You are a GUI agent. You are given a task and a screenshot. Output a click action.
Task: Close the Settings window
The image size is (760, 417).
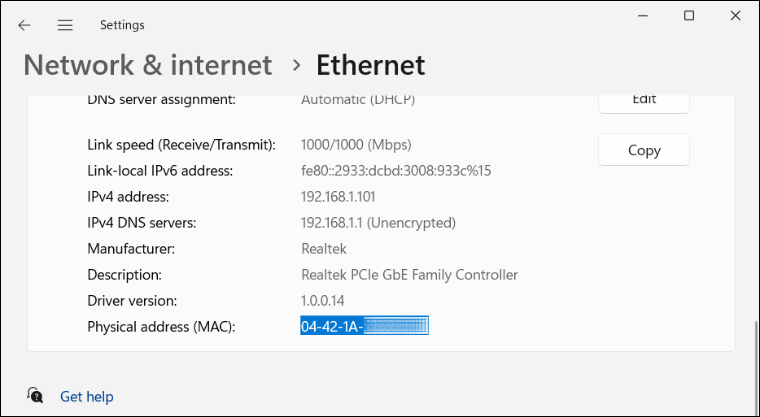(735, 16)
